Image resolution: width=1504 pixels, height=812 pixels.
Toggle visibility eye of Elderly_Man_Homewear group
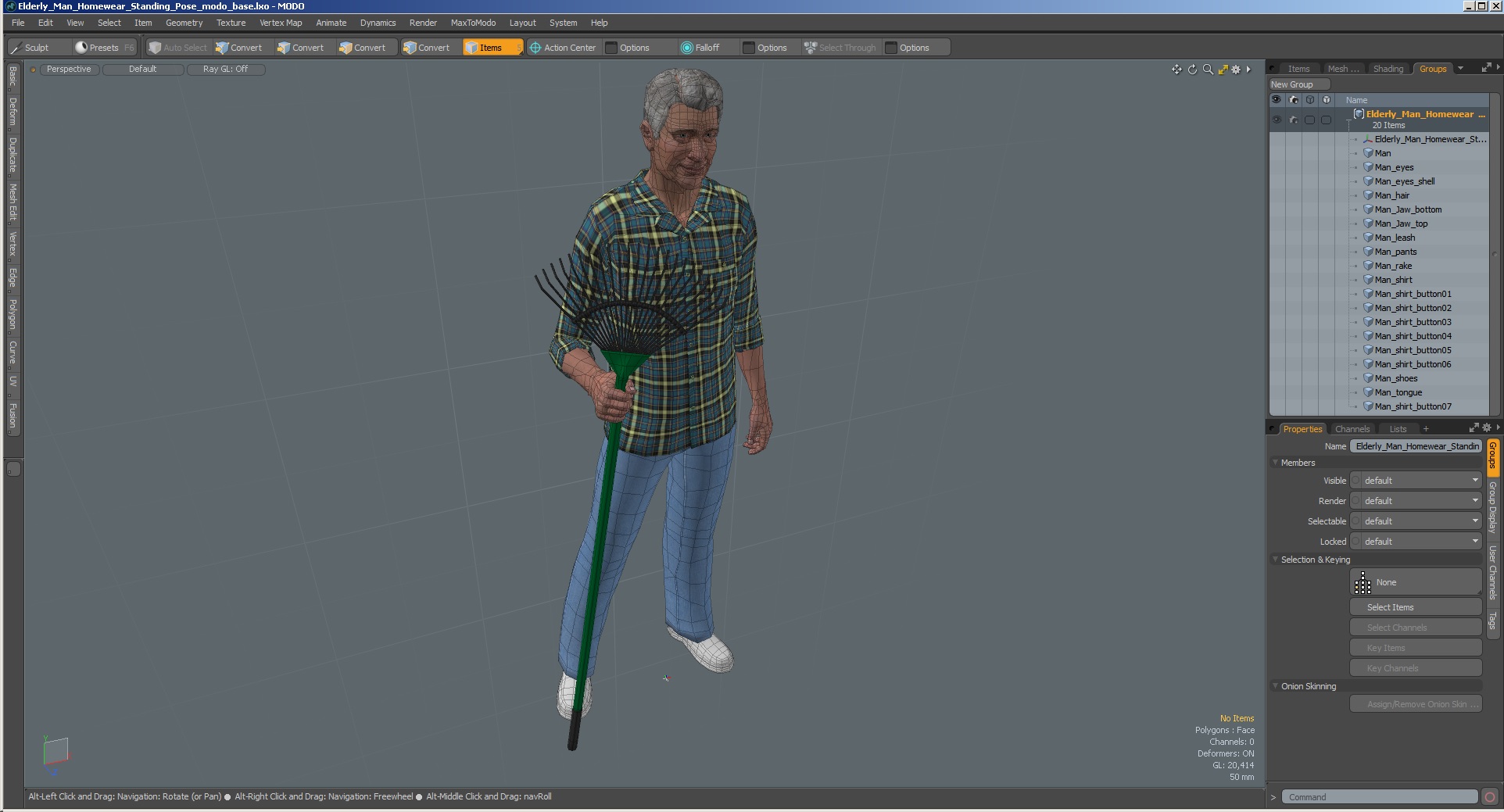tap(1277, 120)
